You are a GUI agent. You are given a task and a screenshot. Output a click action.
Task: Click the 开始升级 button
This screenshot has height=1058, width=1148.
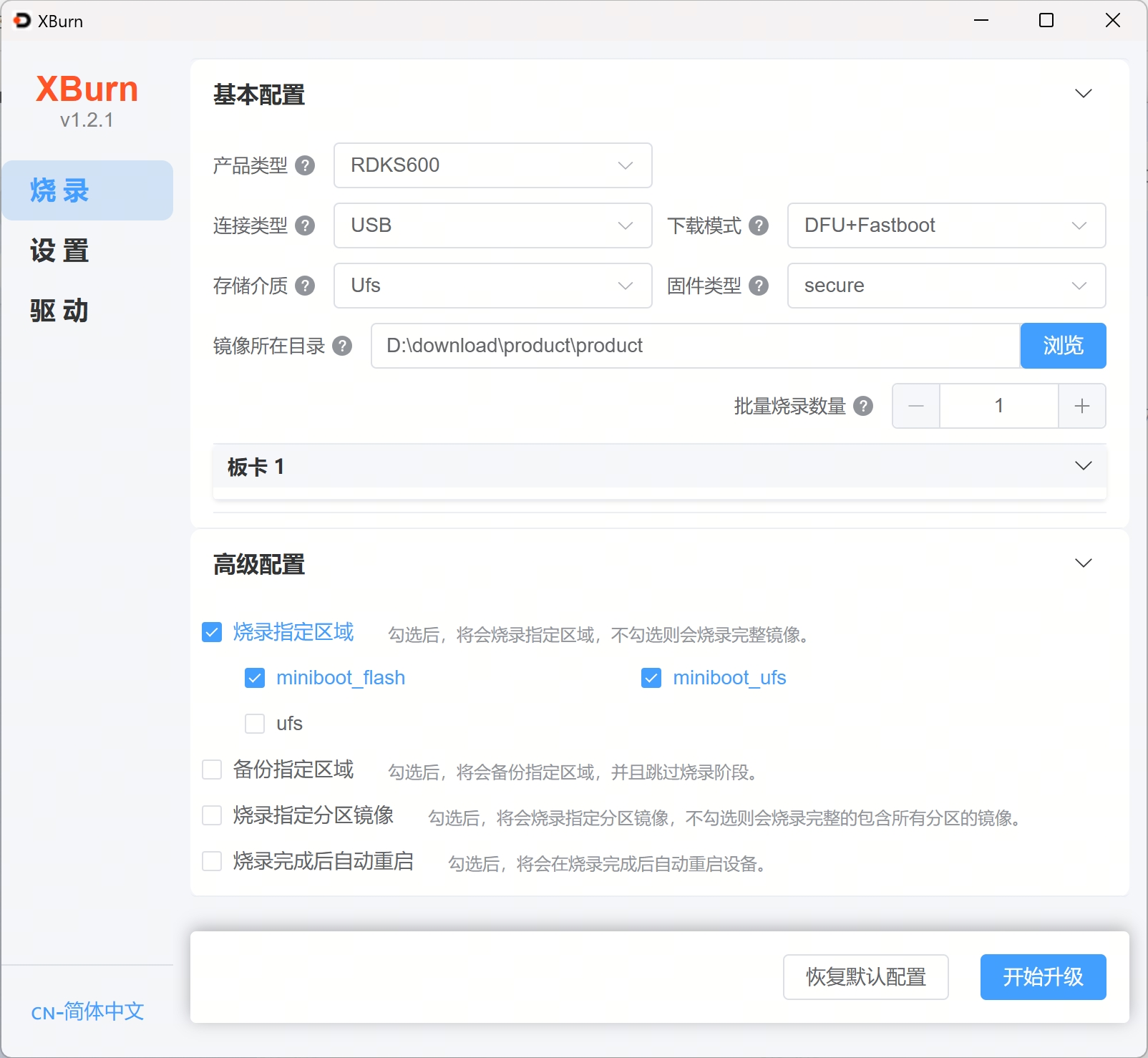1044,977
